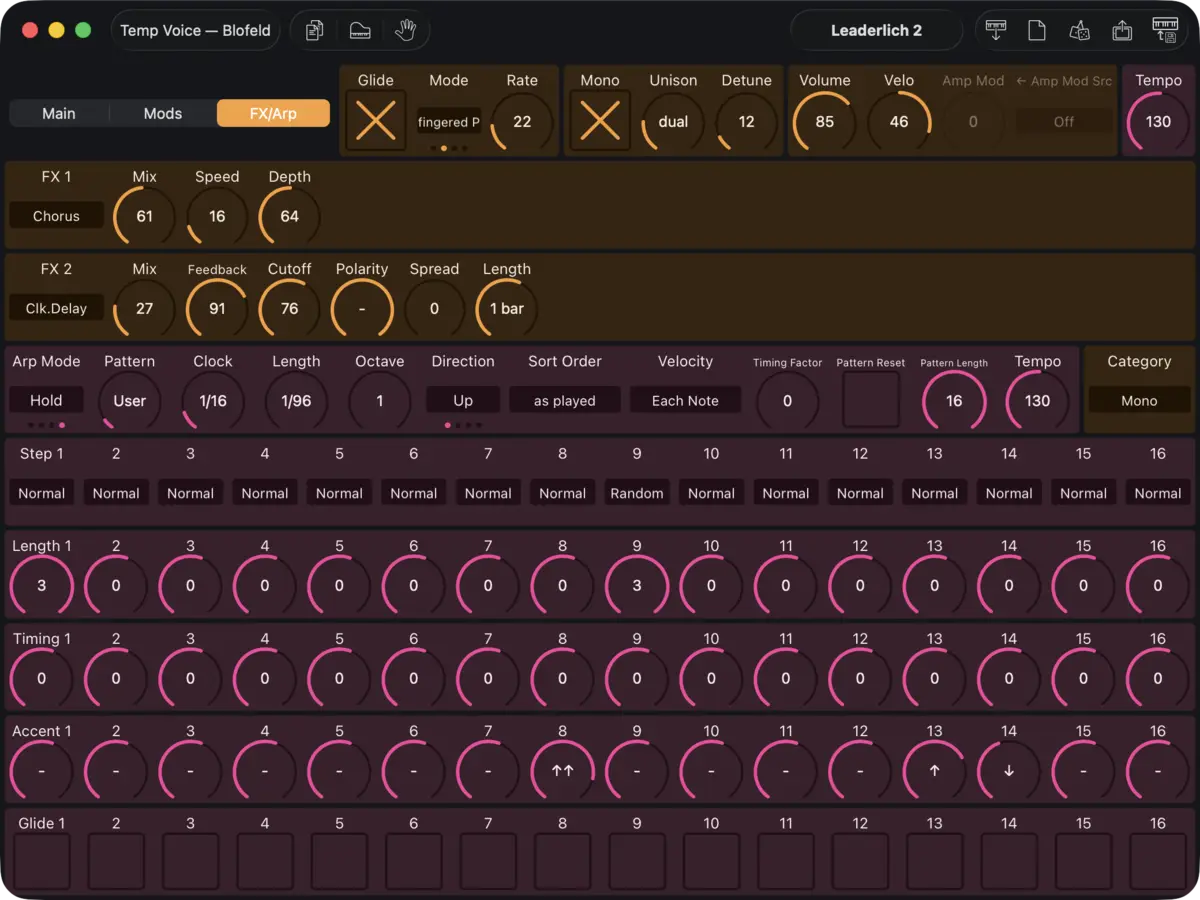The width and height of the screenshot is (1200, 900).
Task: Open the Step 1 Normal dropdown
Action: (x=42, y=493)
